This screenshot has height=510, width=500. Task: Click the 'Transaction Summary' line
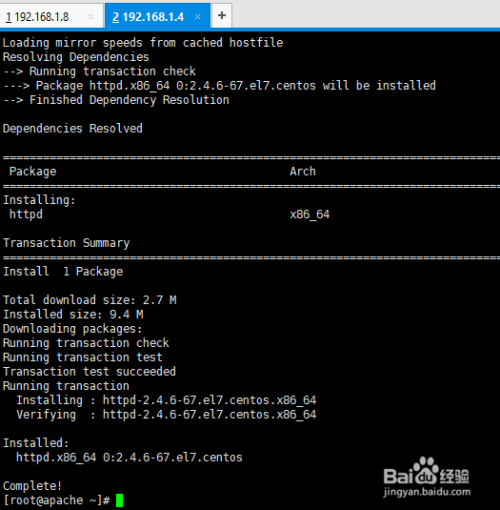point(66,243)
